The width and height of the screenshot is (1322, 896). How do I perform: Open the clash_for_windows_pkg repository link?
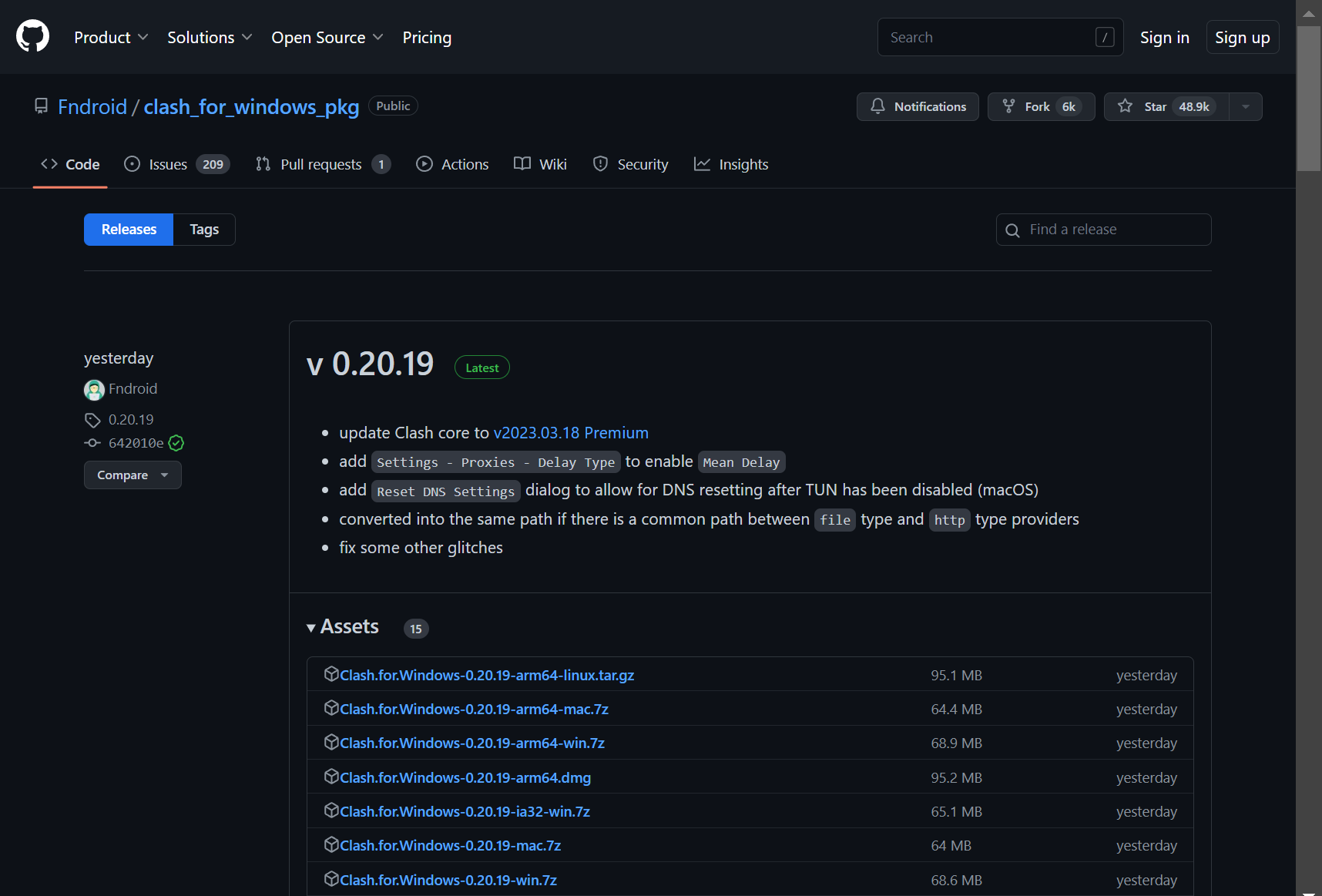(251, 106)
